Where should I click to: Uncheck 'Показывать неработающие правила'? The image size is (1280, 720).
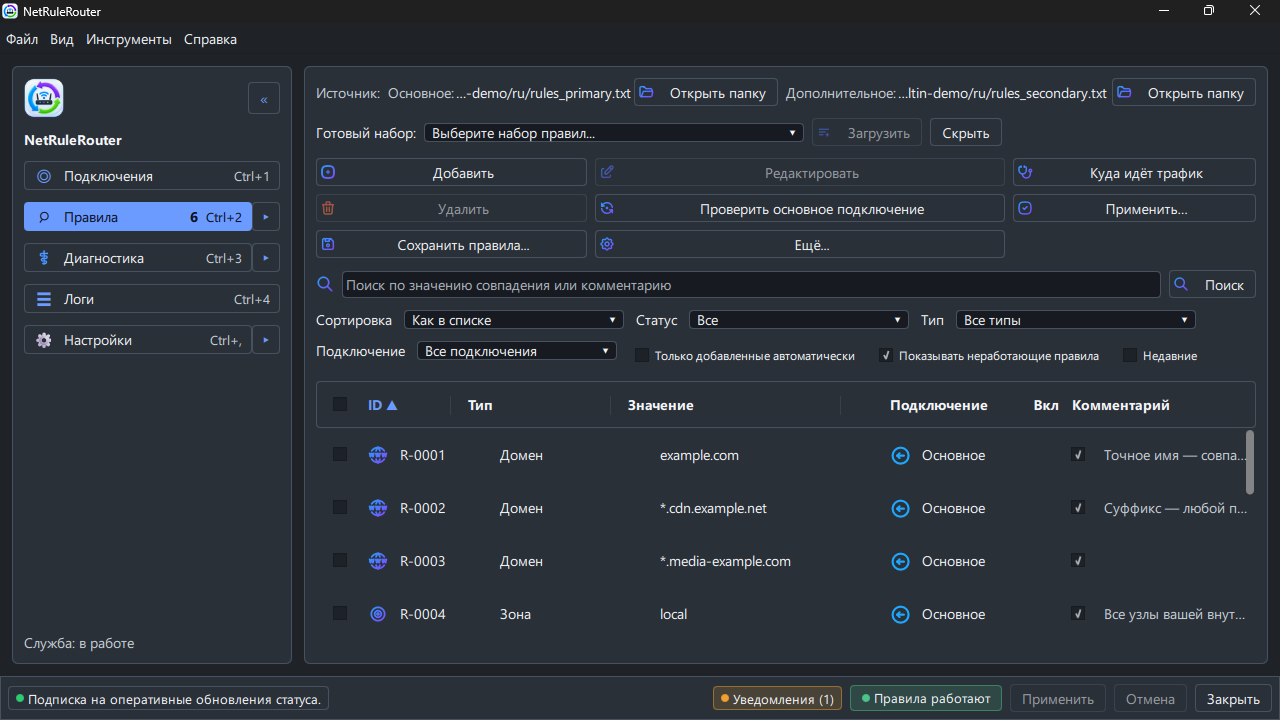pyautogui.click(x=886, y=355)
